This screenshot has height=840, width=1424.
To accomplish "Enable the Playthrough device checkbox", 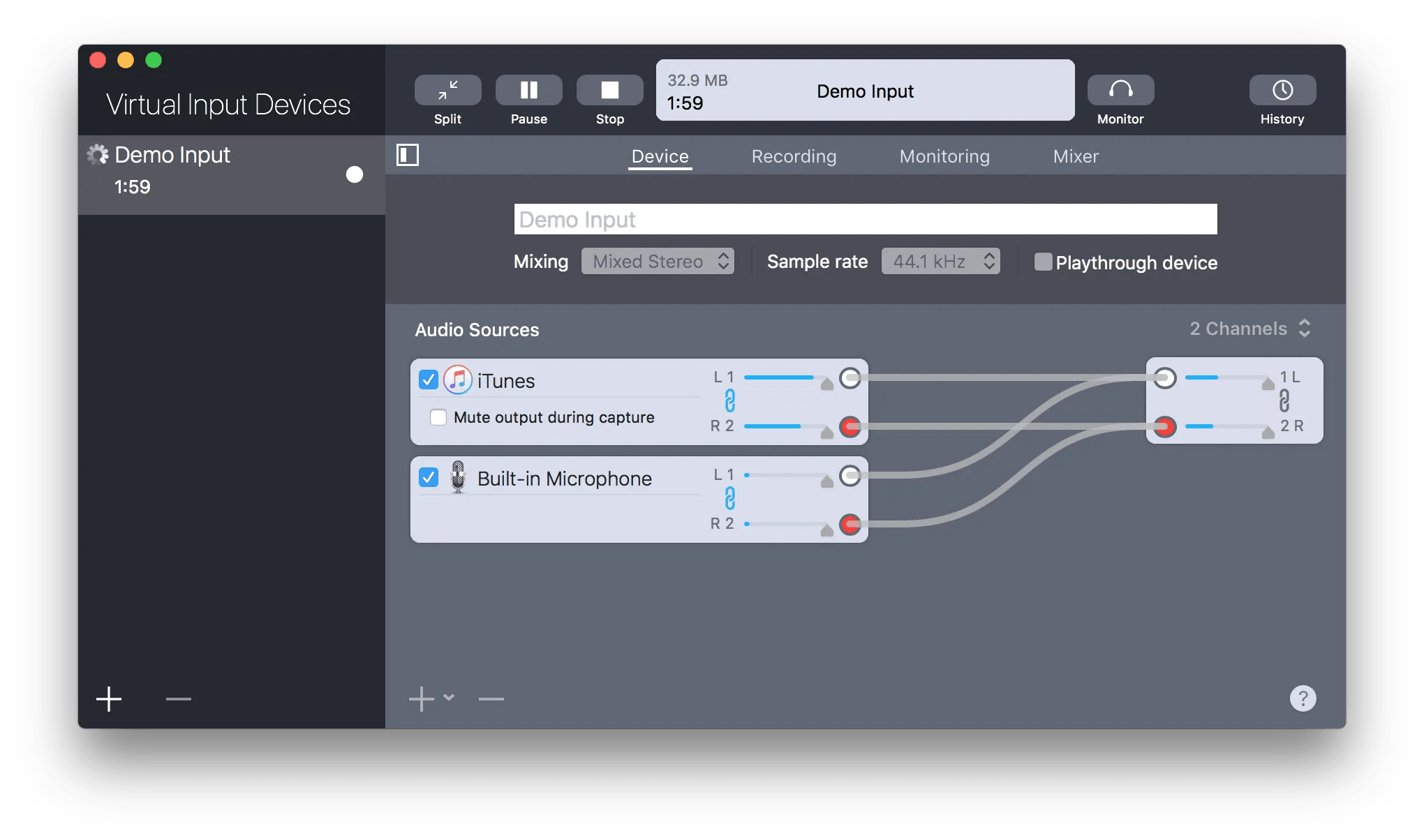I will pyautogui.click(x=1043, y=262).
